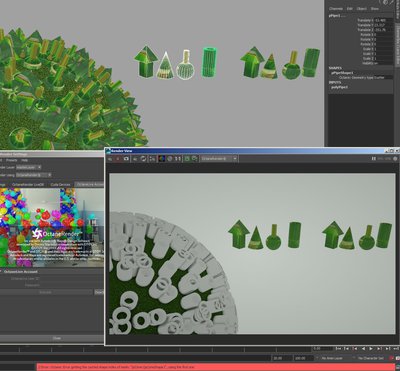
Task: Open the Render Using dropdown
Action: [x=34, y=175]
